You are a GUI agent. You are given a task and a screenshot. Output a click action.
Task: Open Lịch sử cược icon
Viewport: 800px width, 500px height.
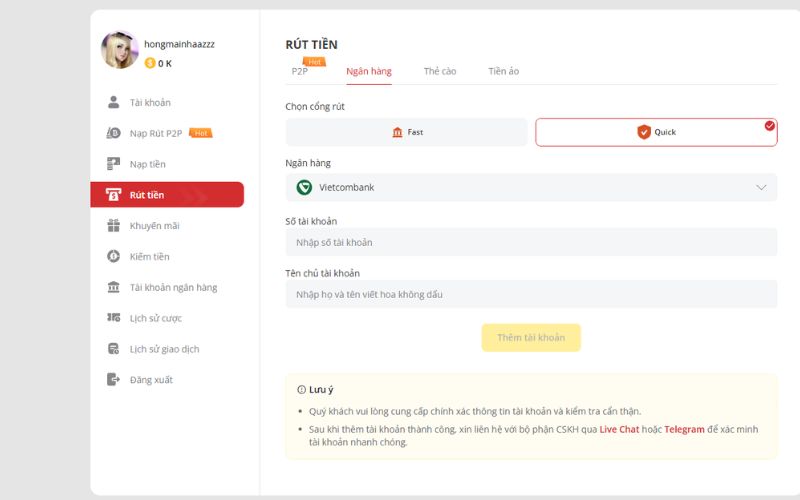coord(113,318)
